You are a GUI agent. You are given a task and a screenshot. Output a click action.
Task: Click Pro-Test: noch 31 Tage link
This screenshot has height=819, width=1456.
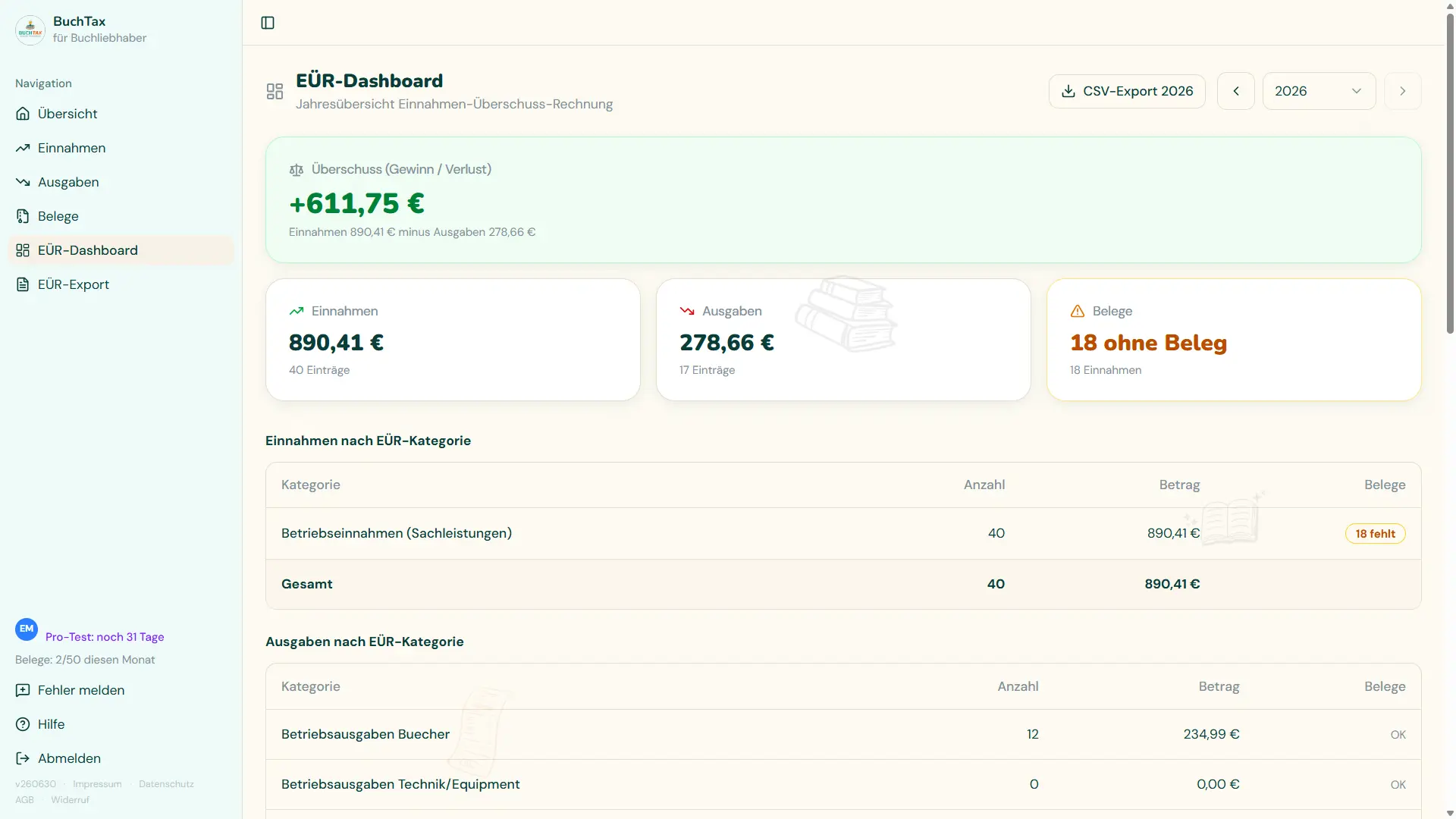coord(105,637)
